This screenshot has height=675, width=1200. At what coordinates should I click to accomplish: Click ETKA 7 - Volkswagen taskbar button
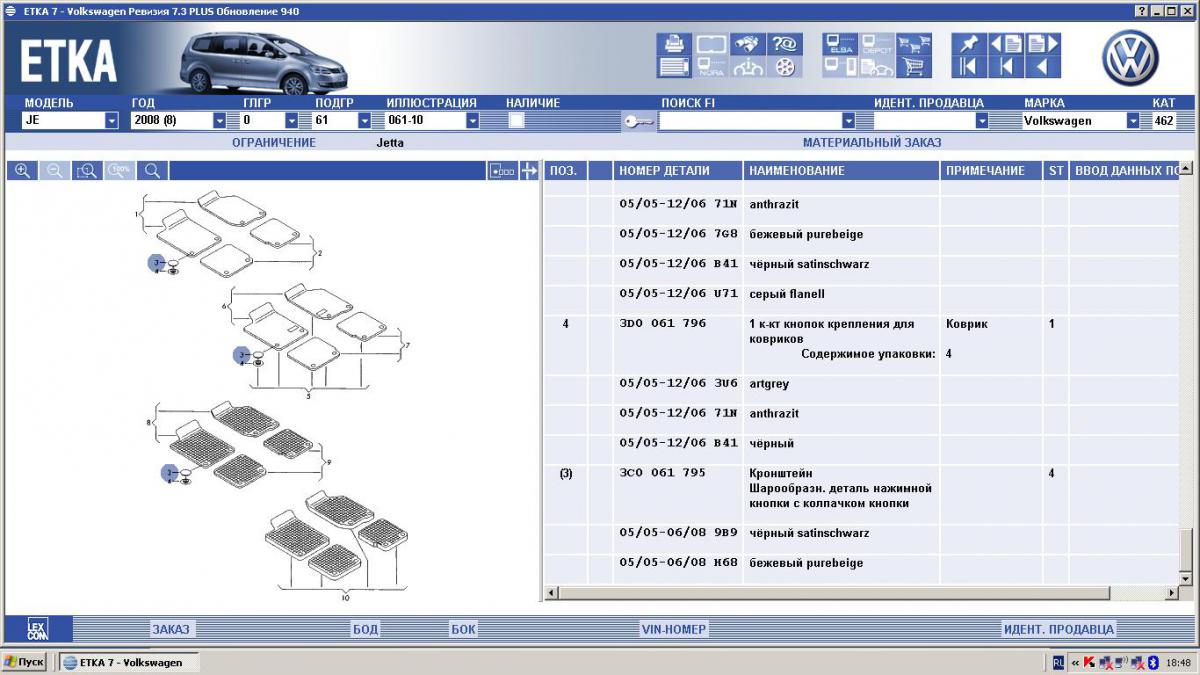pyautogui.click(x=129, y=662)
